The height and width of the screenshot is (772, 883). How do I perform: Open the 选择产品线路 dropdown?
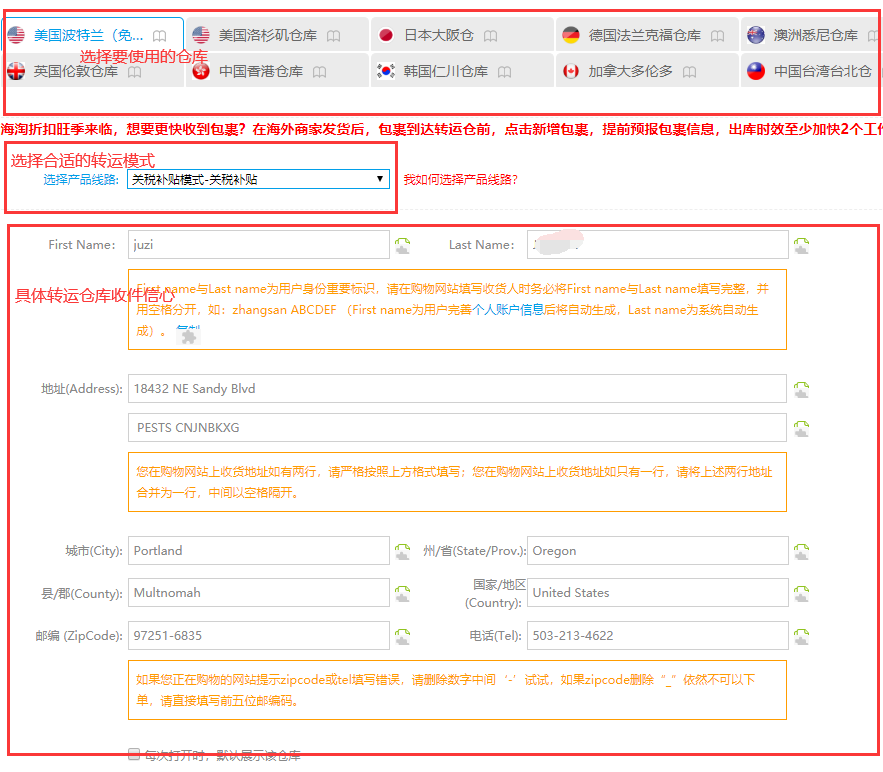point(258,179)
